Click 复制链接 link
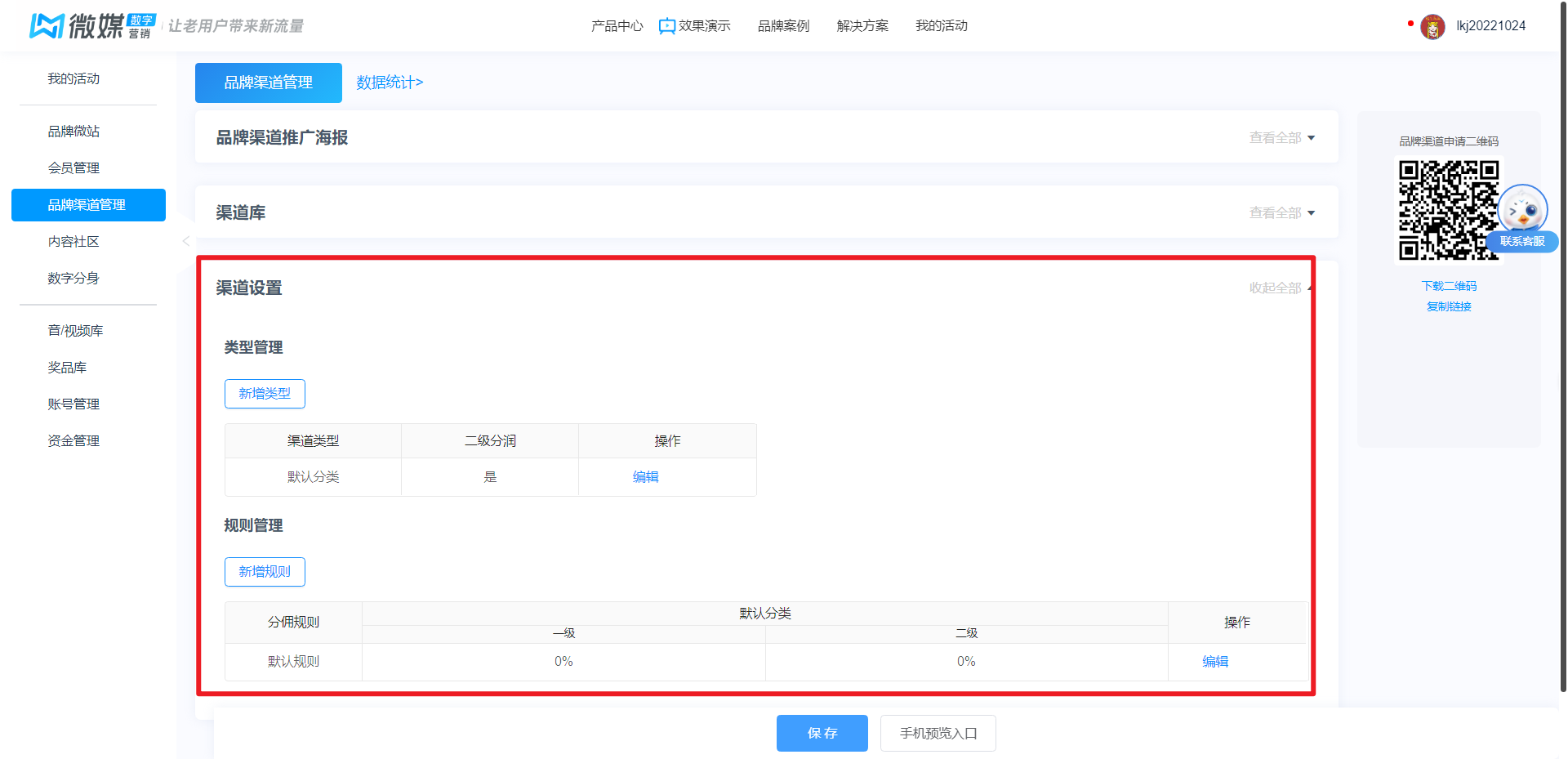The width and height of the screenshot is (1568, 759). pos(1449,306)
